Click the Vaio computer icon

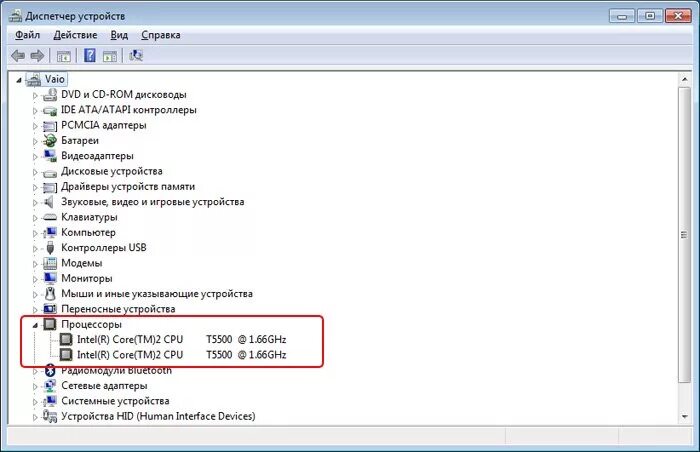(34, 80)
